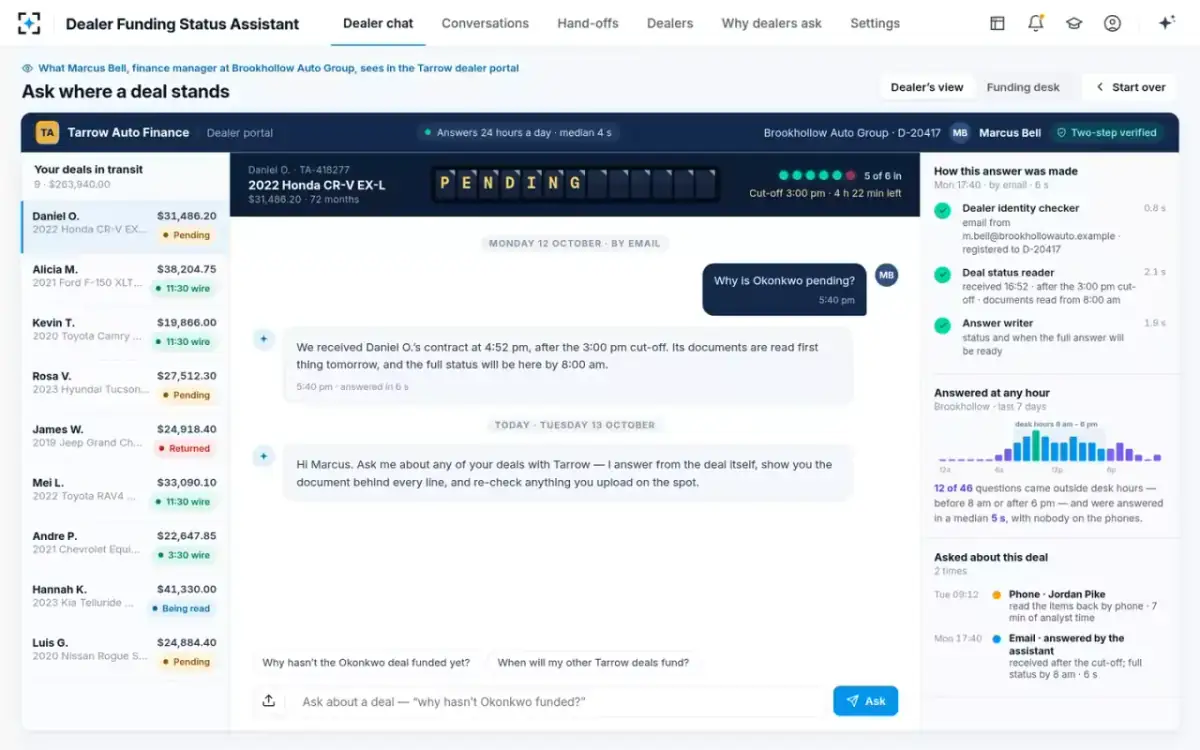This screenshot has width=1200, height=750.
Task: Click the Start over button
Action: 1131,87
